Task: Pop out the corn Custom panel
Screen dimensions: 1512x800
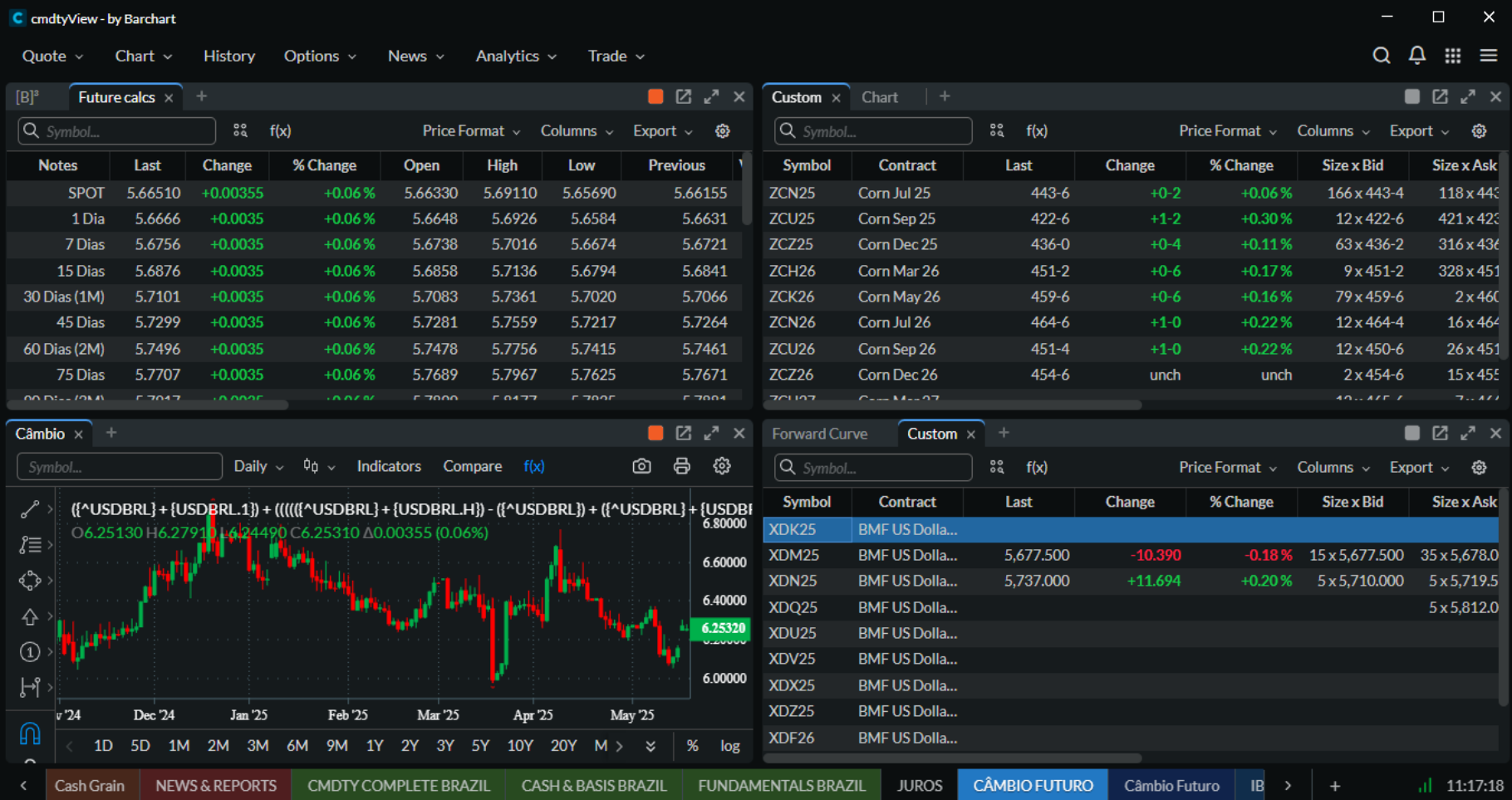Action: pyautogui.click(x=1440, y=96)
